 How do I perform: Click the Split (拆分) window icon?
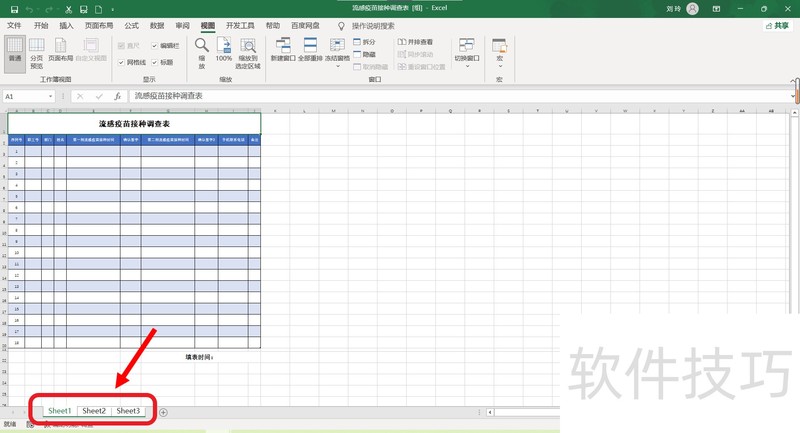[364, 42]
